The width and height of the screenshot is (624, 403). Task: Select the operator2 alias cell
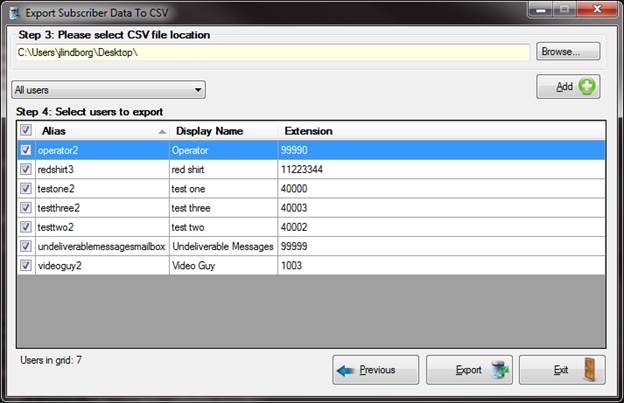click(x=102, y=150)
